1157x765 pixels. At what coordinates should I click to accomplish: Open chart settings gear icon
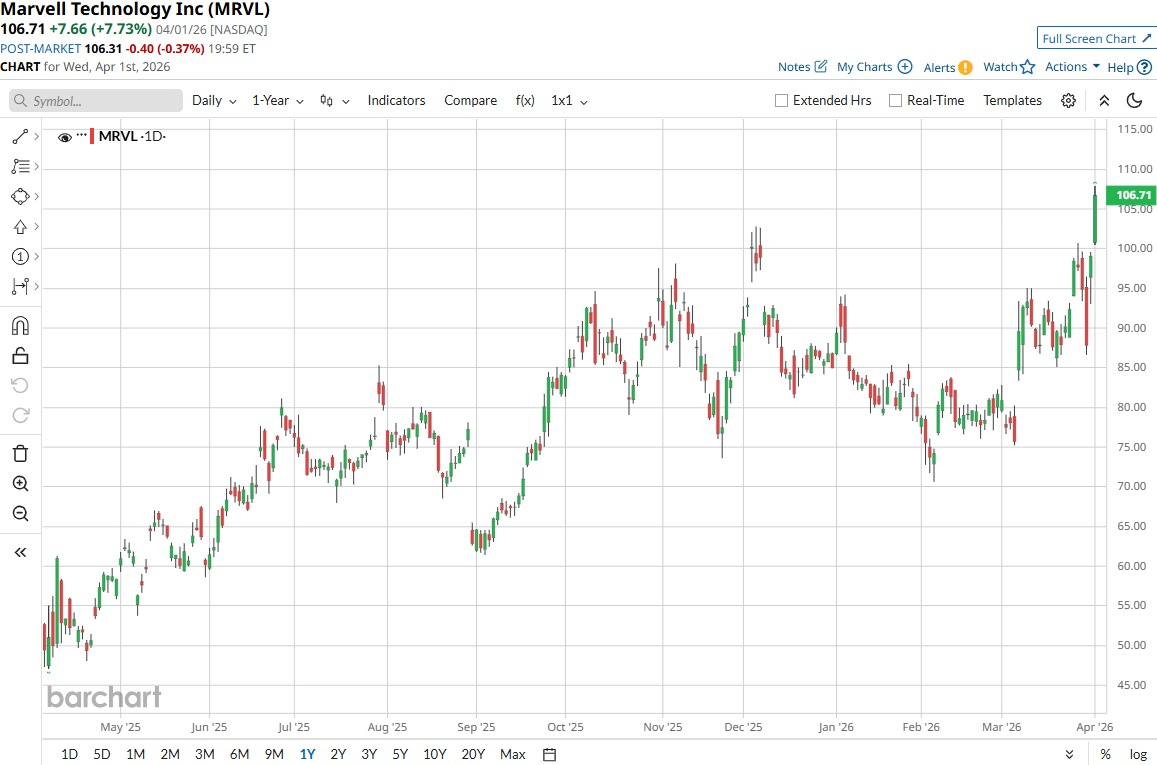(x=1068, y=100)
